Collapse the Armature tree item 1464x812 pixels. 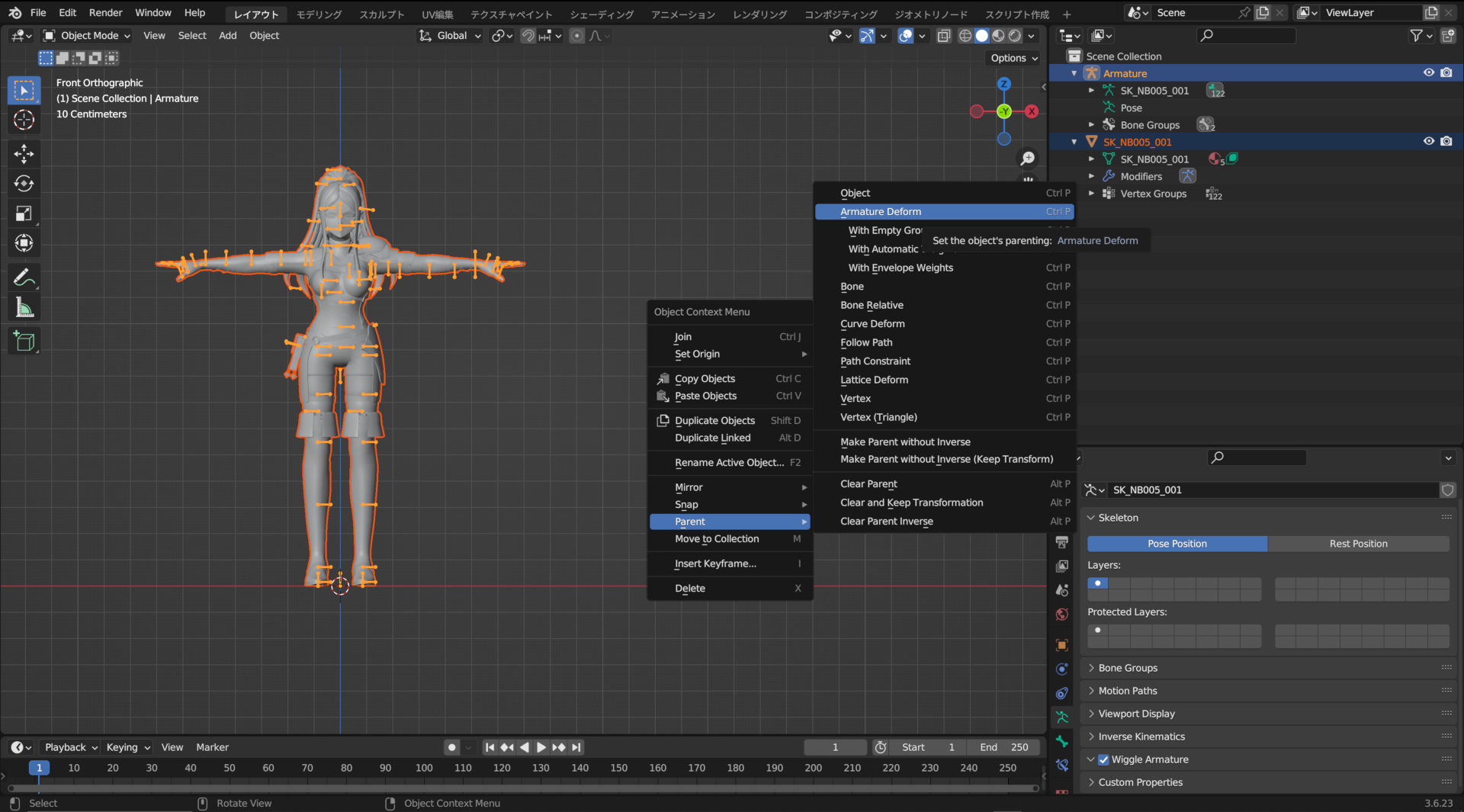pyautogui.click(x=1074, y=73)
